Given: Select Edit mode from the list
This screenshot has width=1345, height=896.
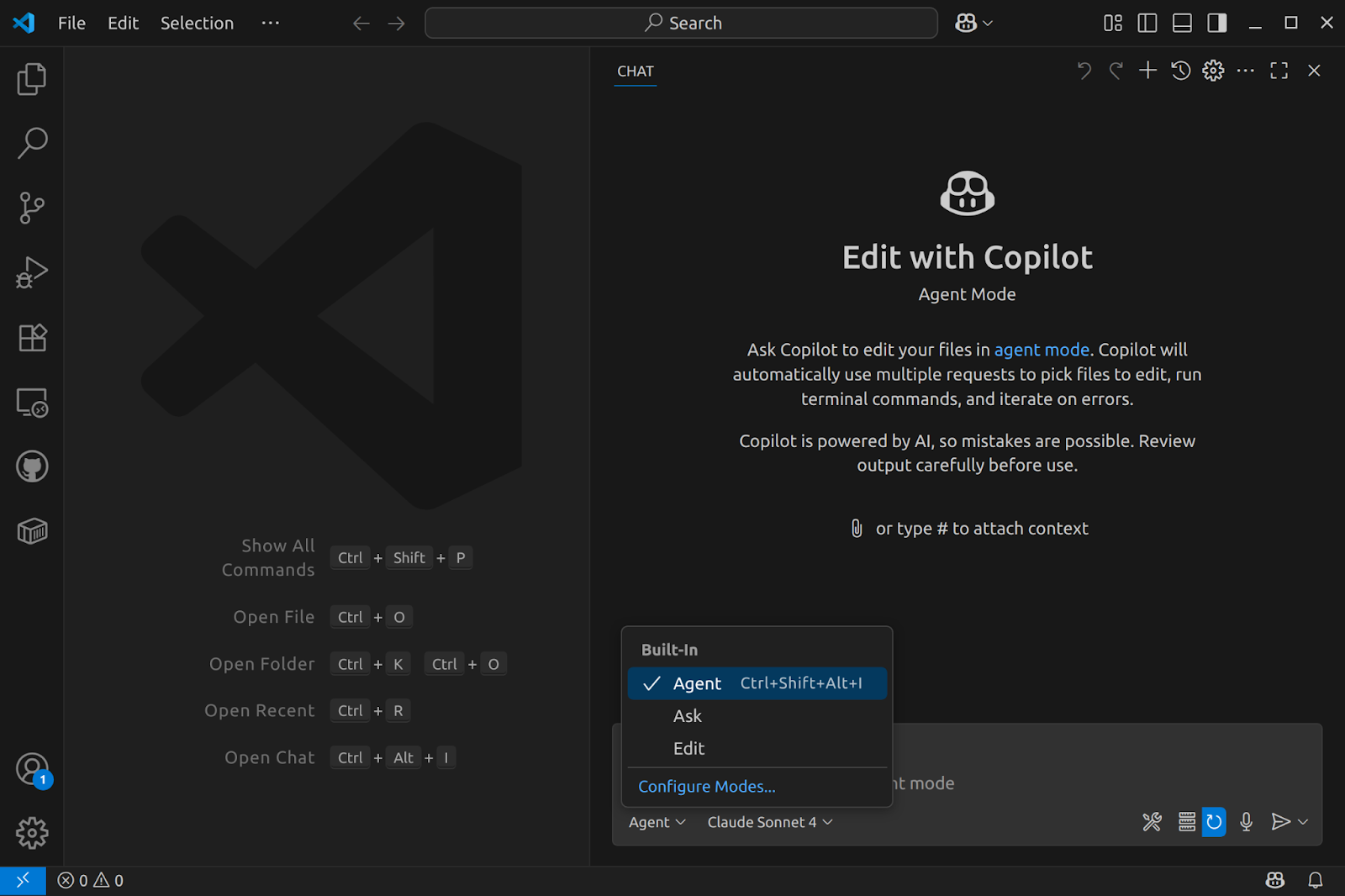Looking at the screenshot, I should click(x=757, y=748).
